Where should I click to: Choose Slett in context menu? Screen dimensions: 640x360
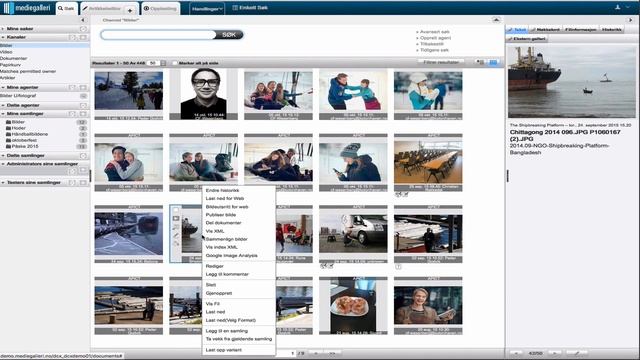211,285
